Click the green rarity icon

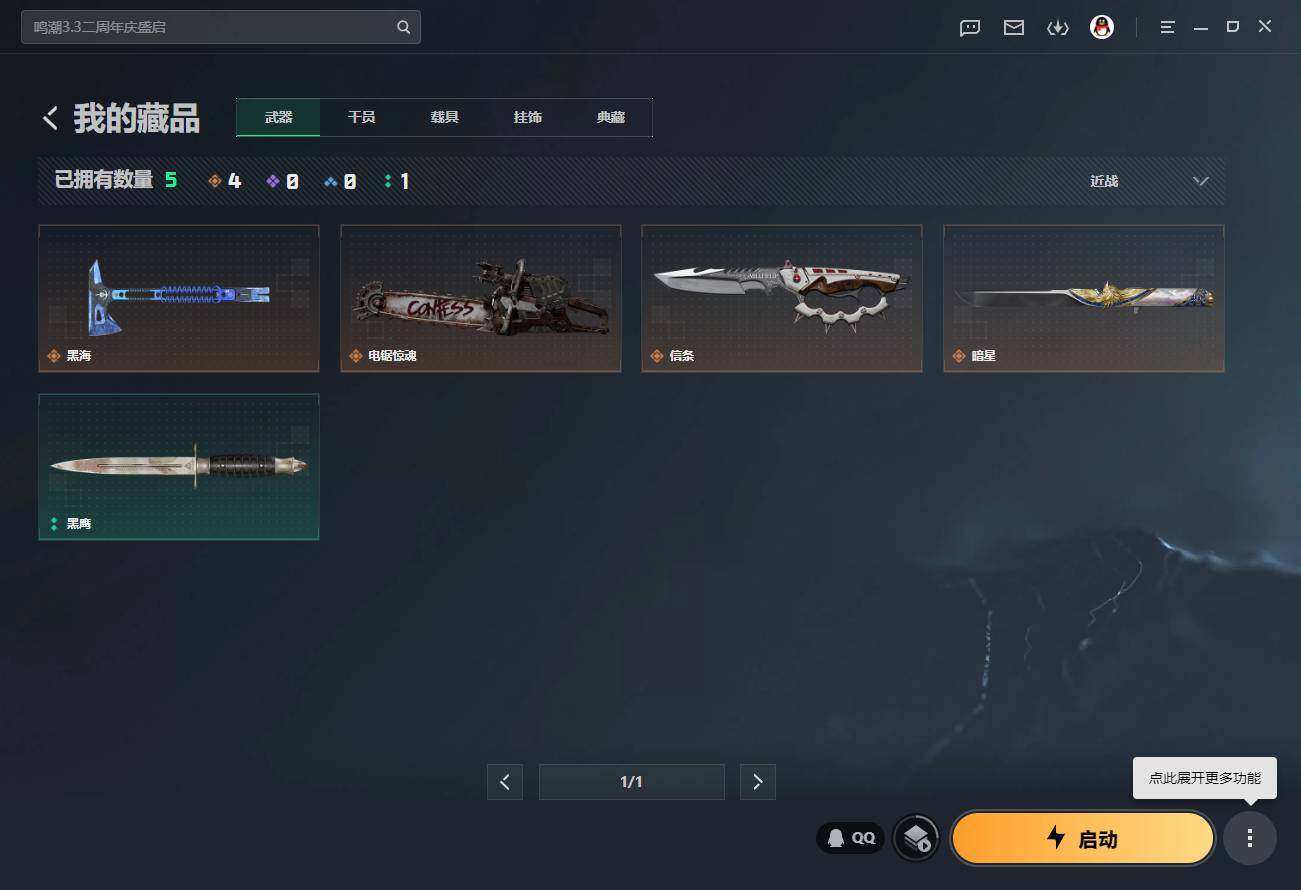pyautogui.click(x=388, y=181)
